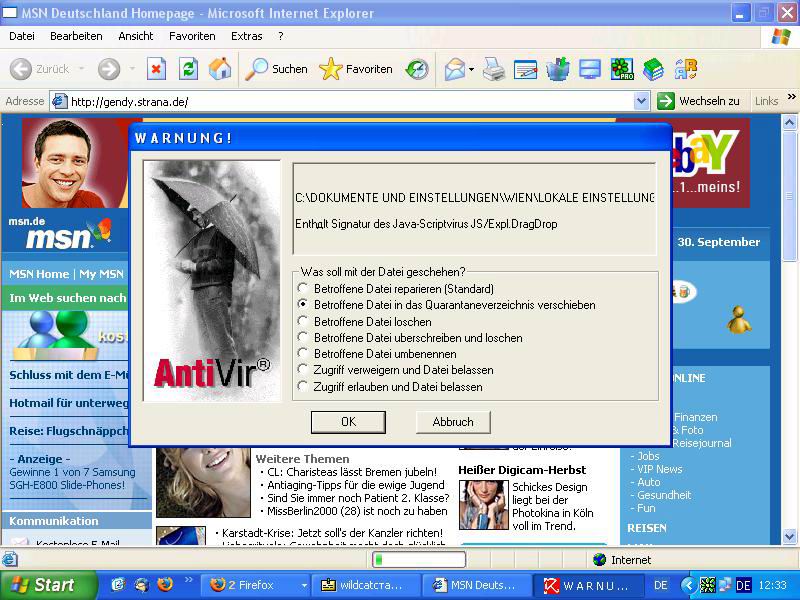Click the Edit page icon in toolbar
800x600 pixels.
point(526,69)
